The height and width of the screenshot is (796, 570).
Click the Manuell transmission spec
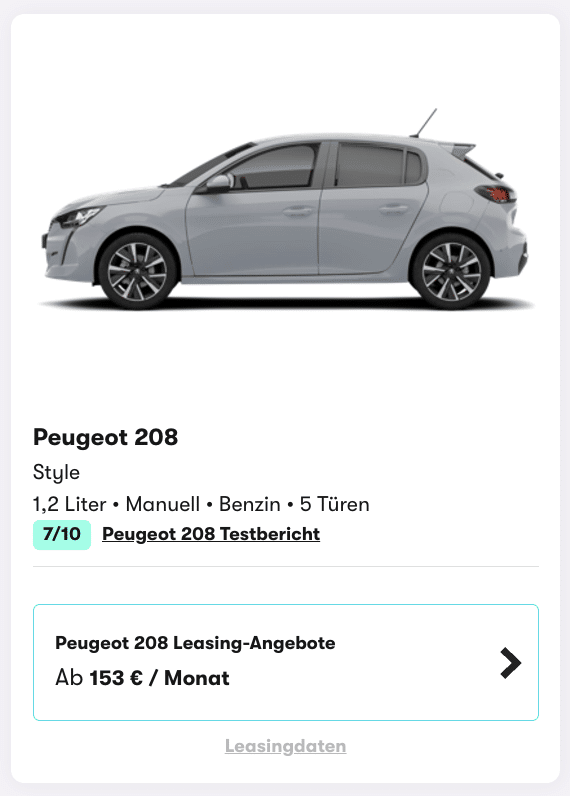tap(162, 505)
